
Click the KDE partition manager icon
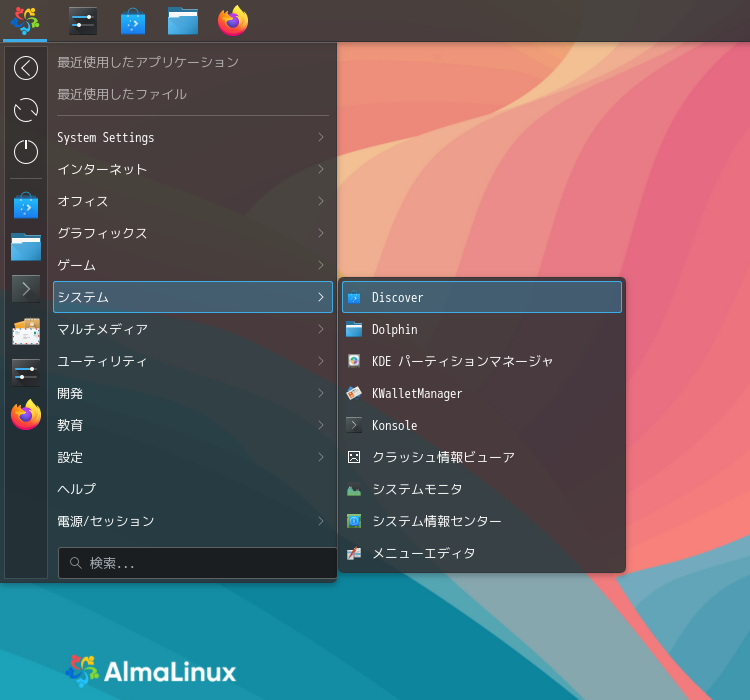(354, 361)
